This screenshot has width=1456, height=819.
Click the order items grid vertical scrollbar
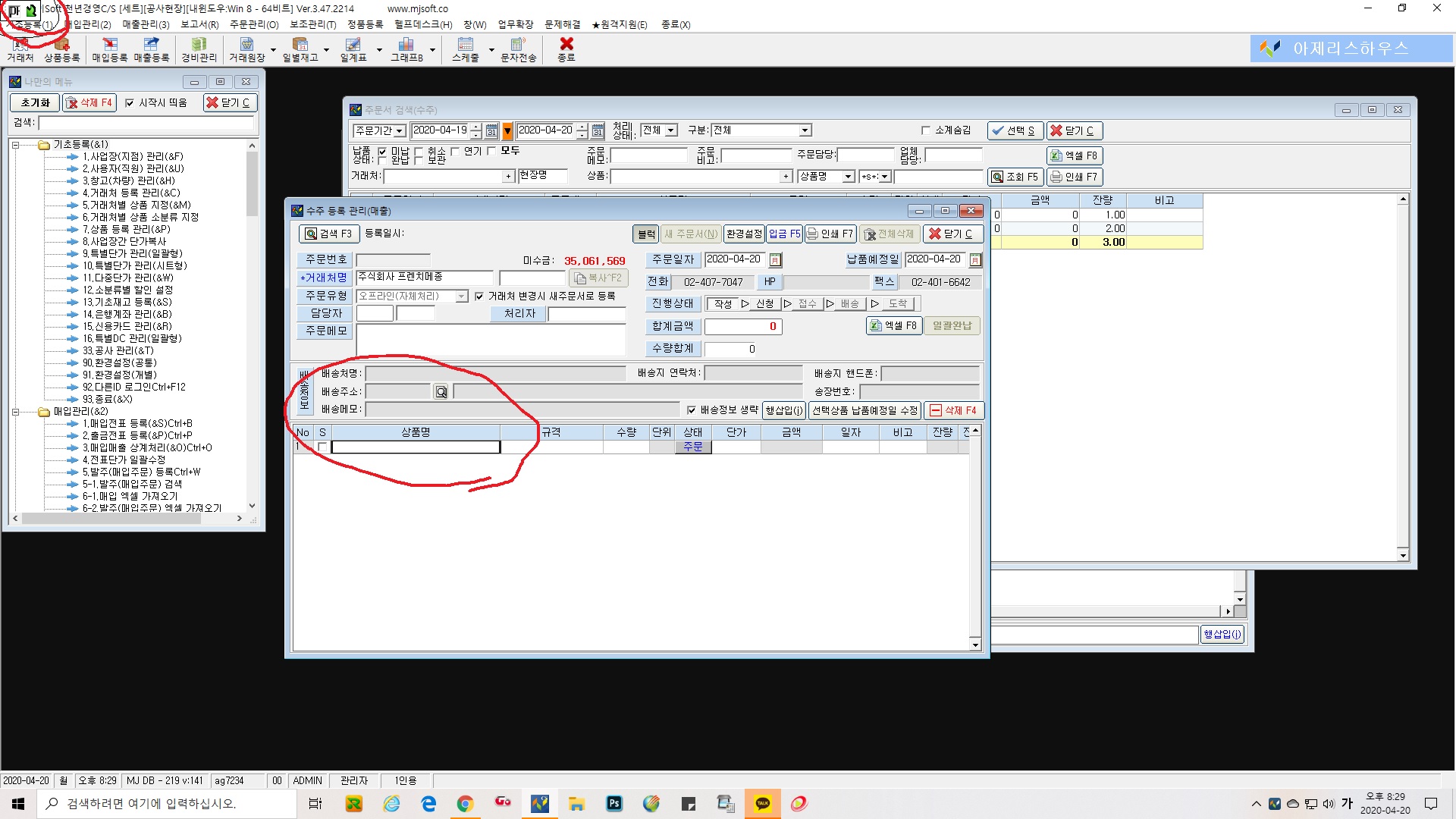coord(975,538)
